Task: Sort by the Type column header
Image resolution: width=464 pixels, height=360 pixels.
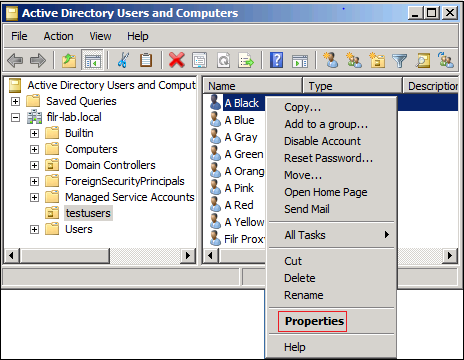Action: pos(353,86)
